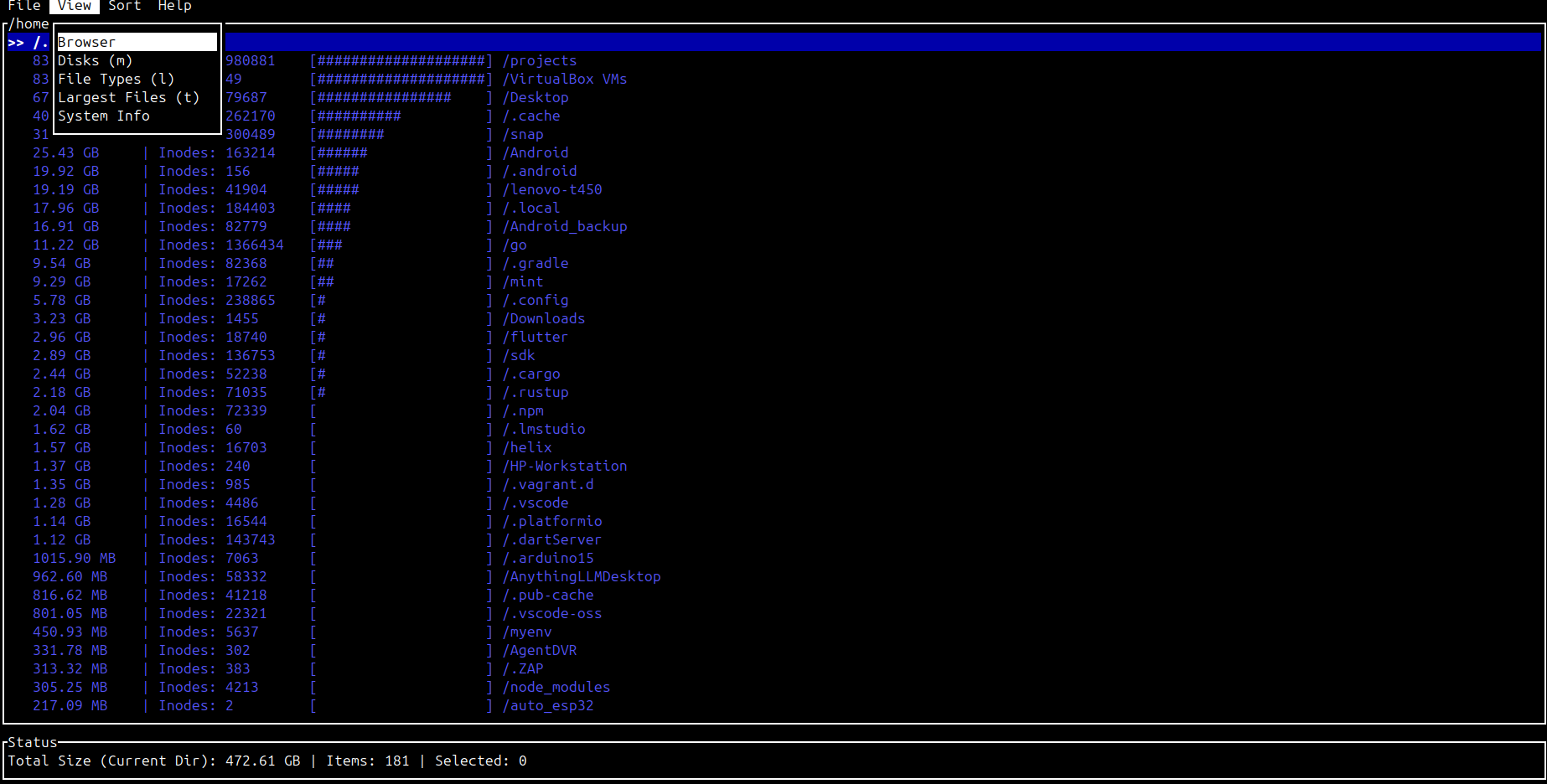Open the Sort menu
Image resolution: width=1547 pixels, height=784 pixels.
[124, 7]
